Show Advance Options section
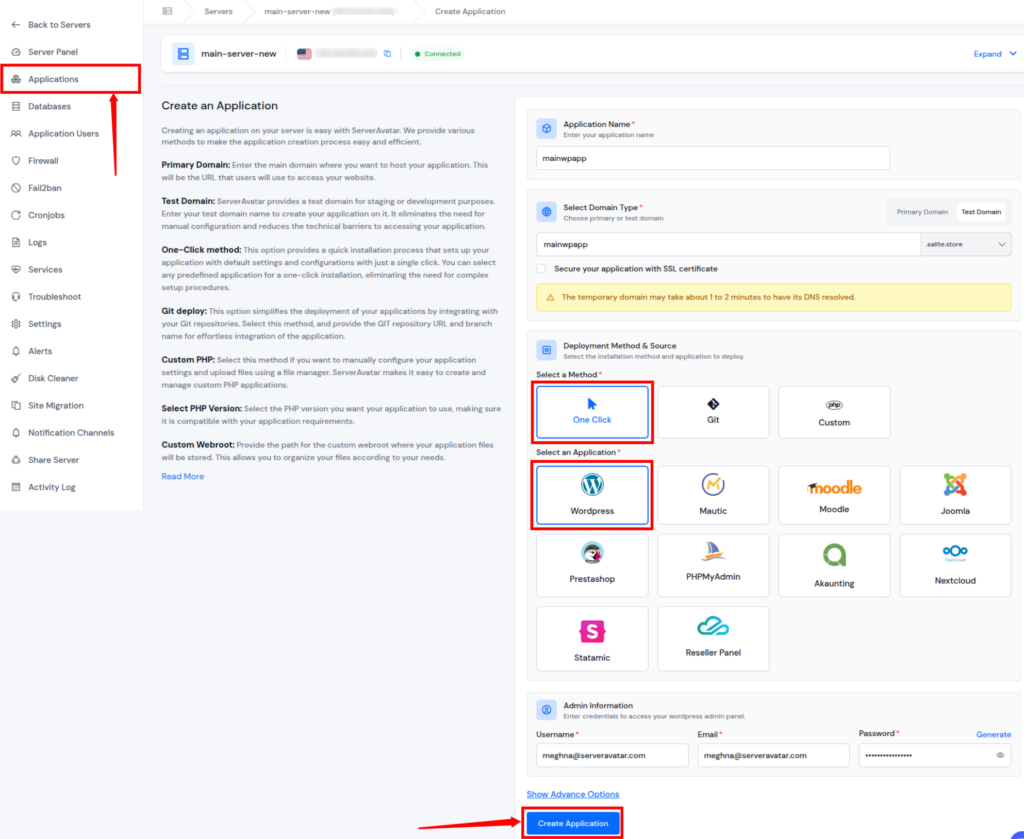Image resolution: width=1024 pixels, height=839 pixels. (573, 794)
